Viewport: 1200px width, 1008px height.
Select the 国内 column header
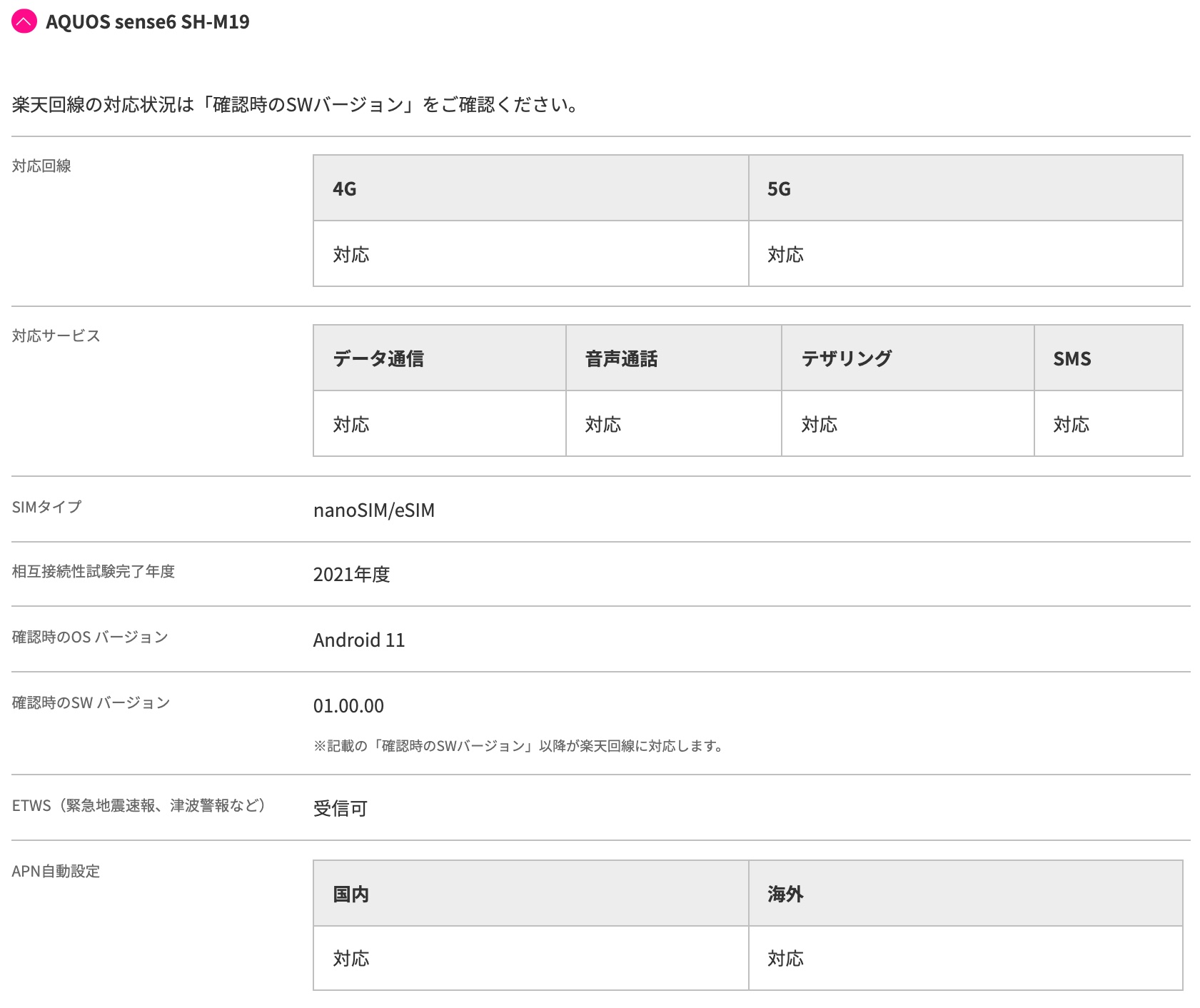click(x=531, y=894)
